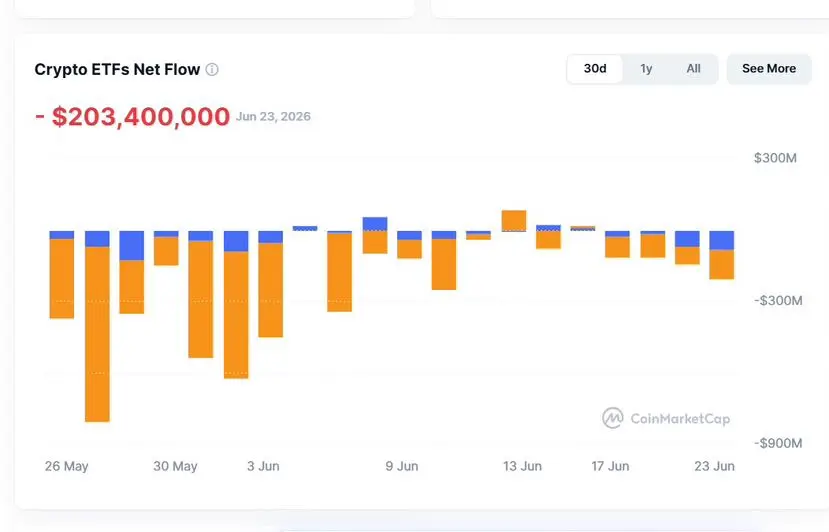
Task: Open the See More button
Action: pos(769,69)
